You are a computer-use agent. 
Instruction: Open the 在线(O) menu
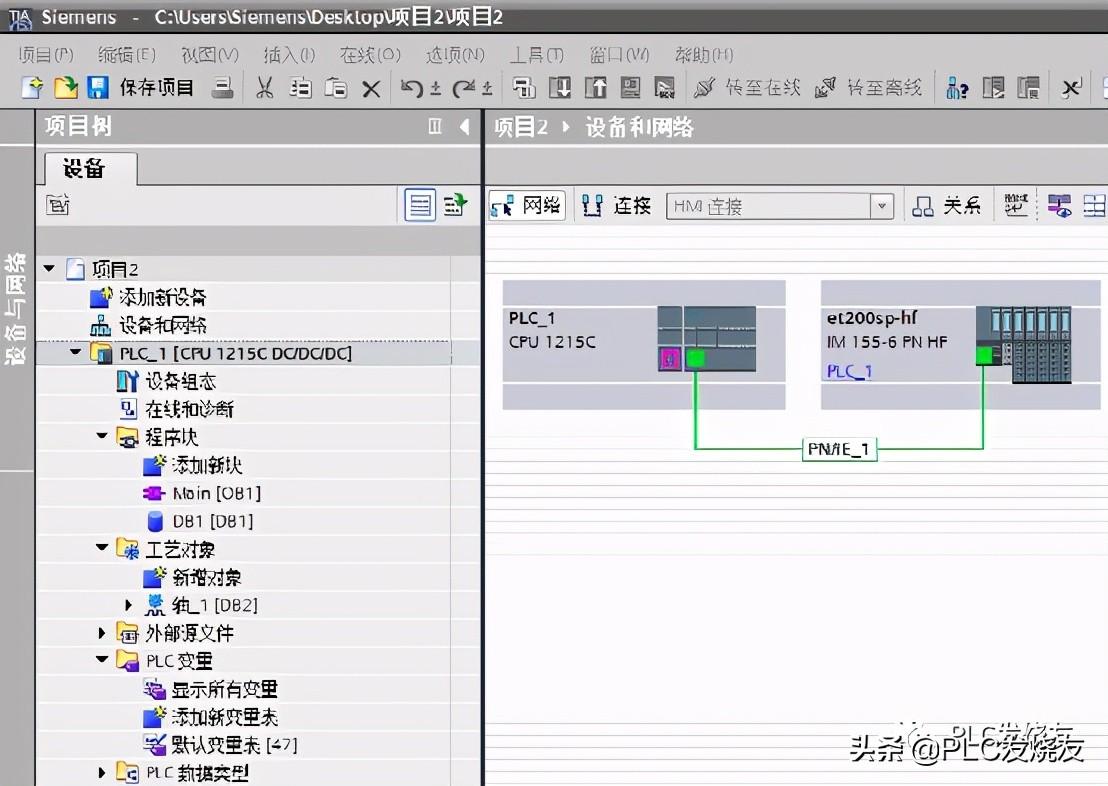(x=370, y=54)
